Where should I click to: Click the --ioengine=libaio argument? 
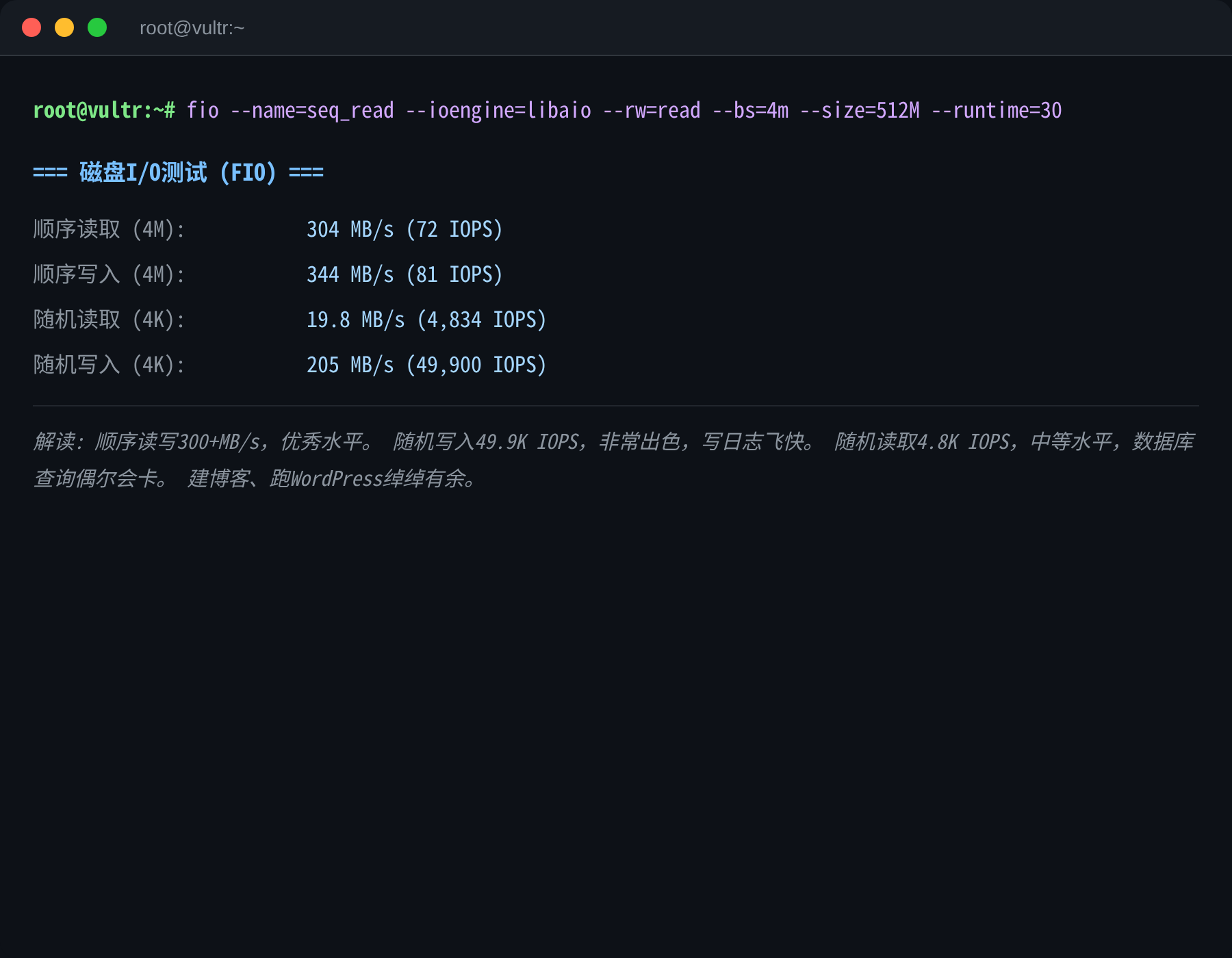tap(498, 110)
